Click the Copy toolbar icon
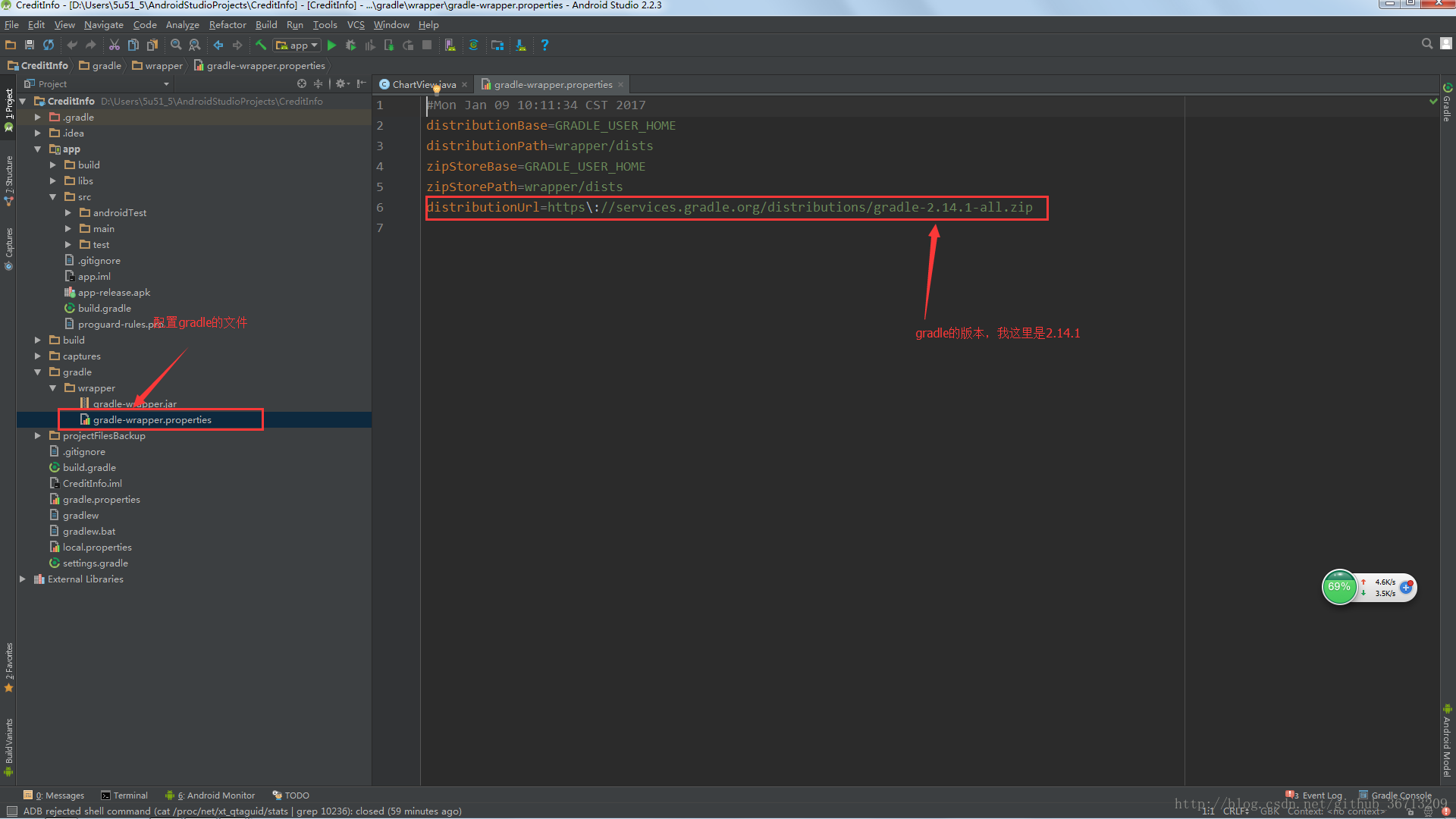 click(133, 45)
